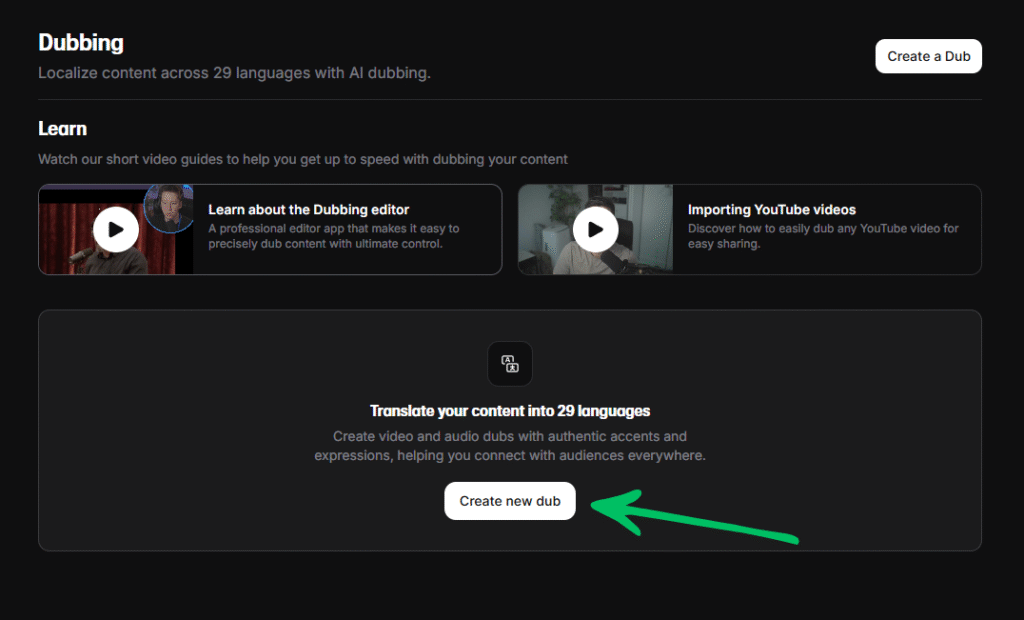Open the Importing YouTube videos title
Viewport: 1024px width, 620px height.
(771, 210)
